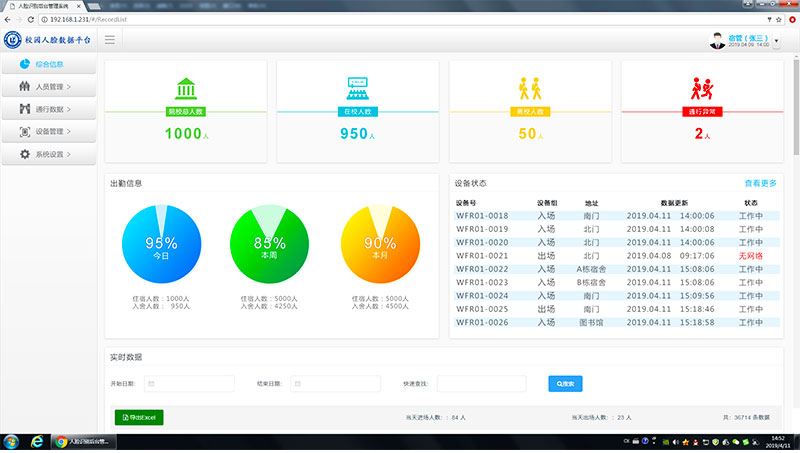Click the campus platform logo emblem

click(13, 40)
